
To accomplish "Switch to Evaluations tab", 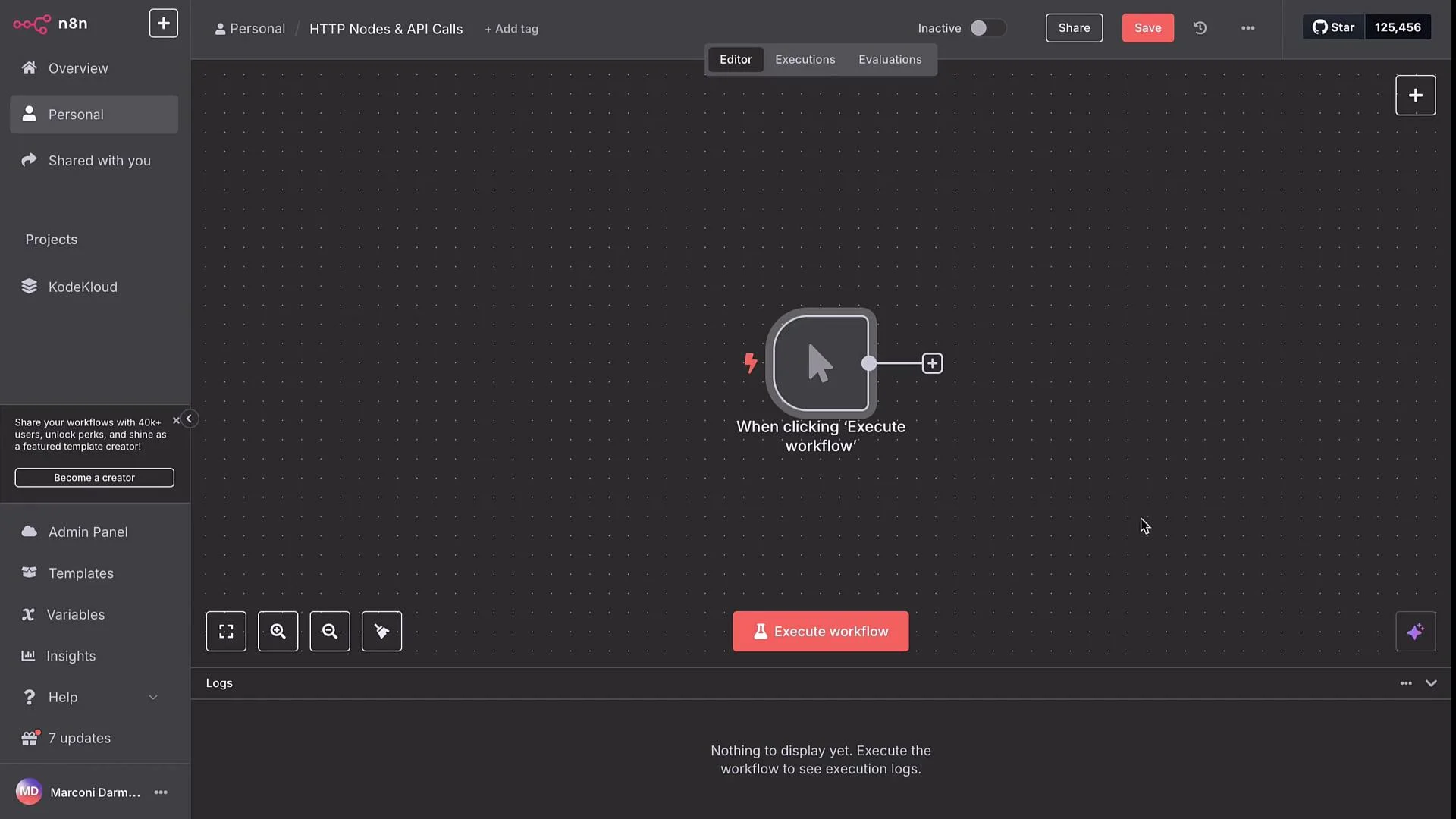I will tap(890, 60).
